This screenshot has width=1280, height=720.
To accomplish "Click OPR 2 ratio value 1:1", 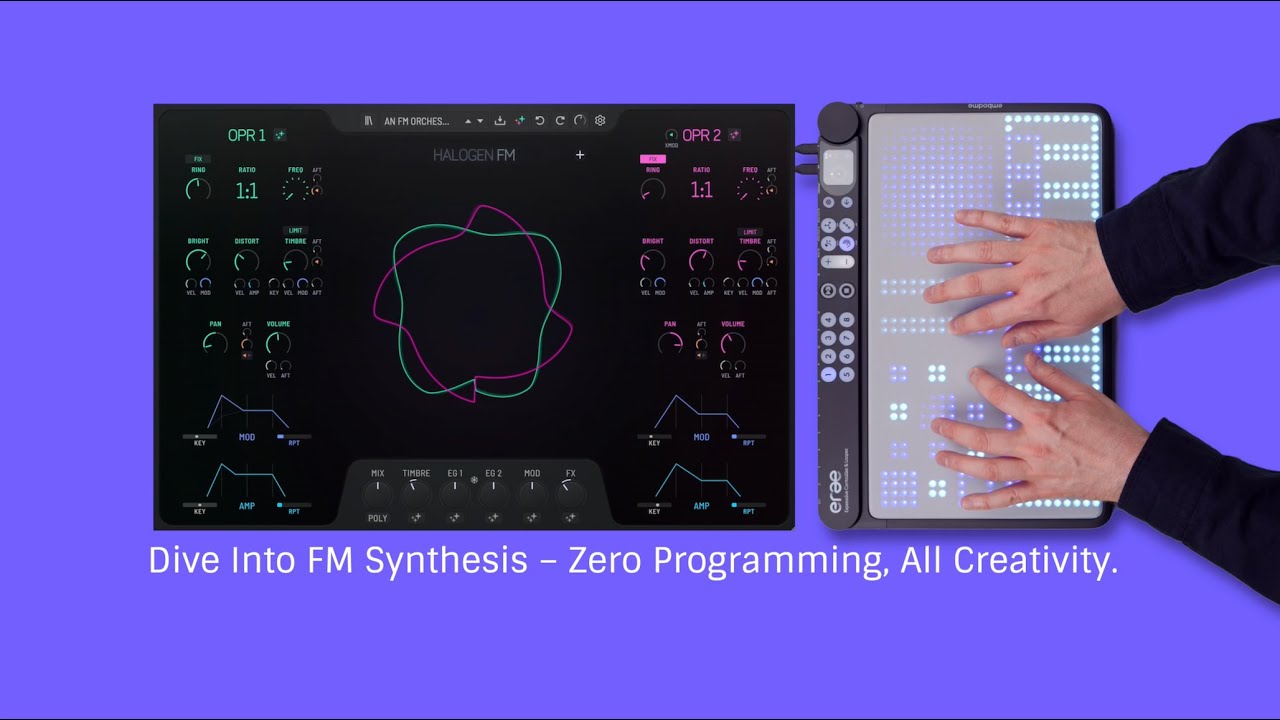I will coord(702,190).
